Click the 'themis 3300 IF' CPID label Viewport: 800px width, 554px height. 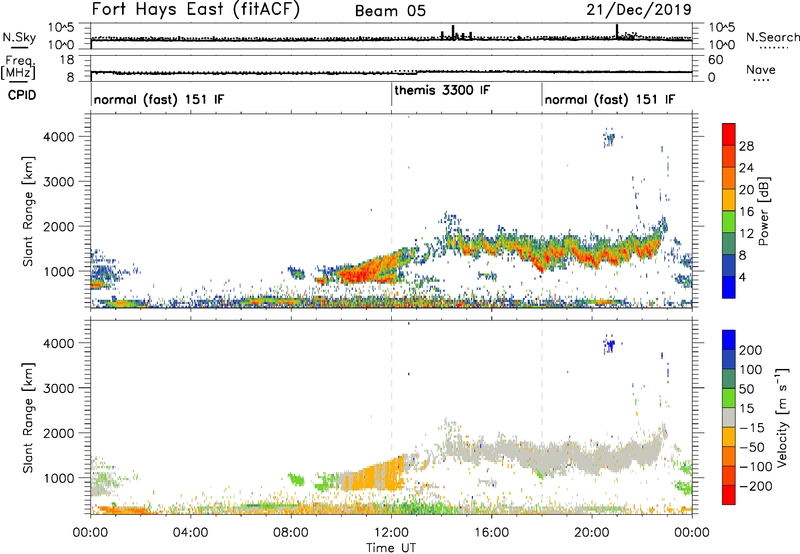pos(442,90)
